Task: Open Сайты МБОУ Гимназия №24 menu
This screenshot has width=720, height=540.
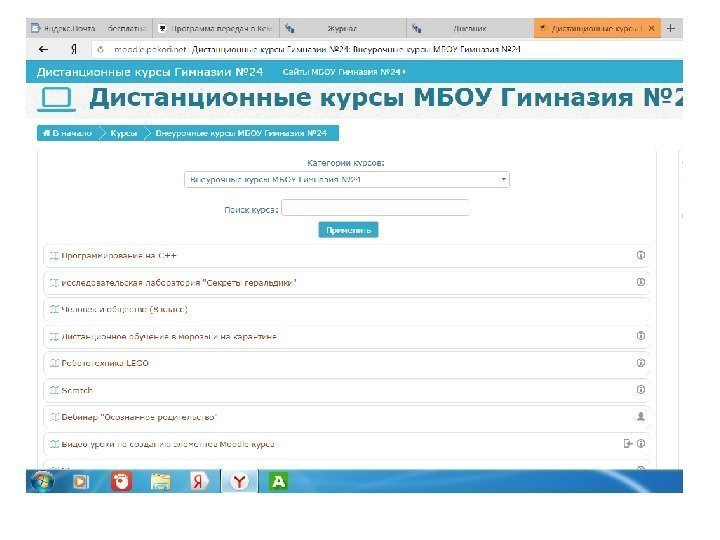Action: tap(344, 72)
